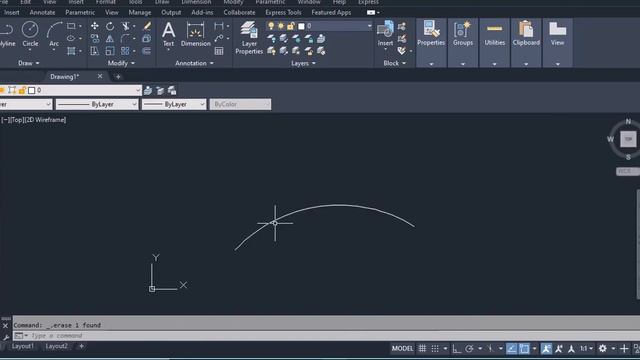Switch to the Output ribbon tab
The width and height of the screenshot is (640, 360).
pyautogui.click(x=171, y=13)
